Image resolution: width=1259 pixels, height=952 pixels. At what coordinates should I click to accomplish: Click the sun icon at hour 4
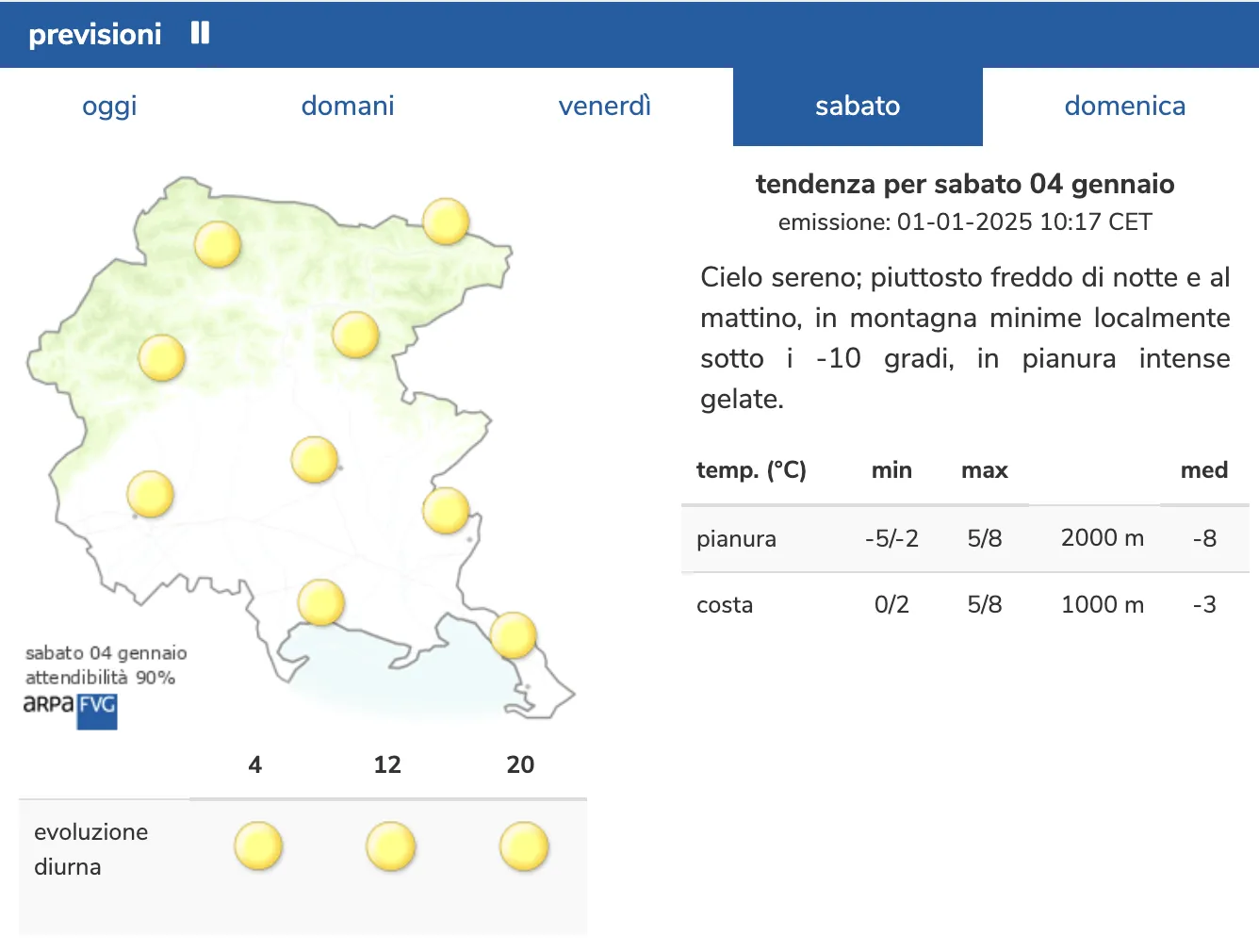coord(257,845)
